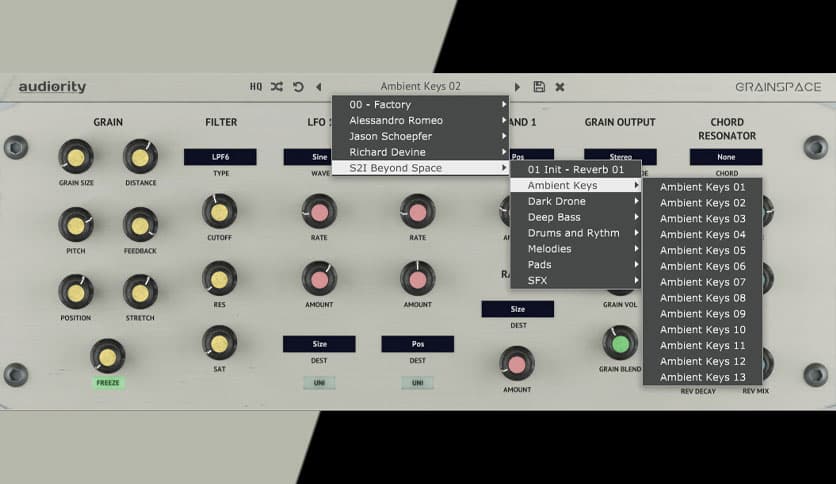Click the filter SAT knob
Image resolution: width=836 pixels, height=484 pixels.
(x=219, y=344)
